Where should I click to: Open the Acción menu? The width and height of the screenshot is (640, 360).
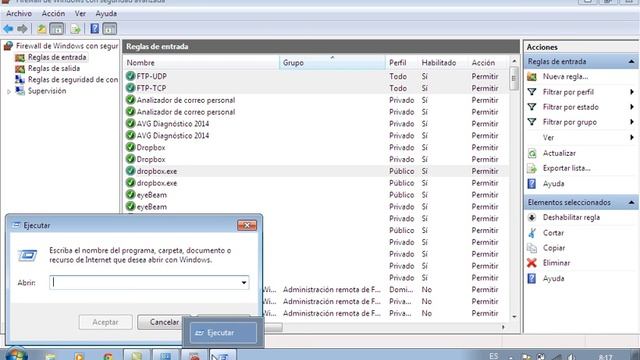pyautogui.click(x=53, y=13)
